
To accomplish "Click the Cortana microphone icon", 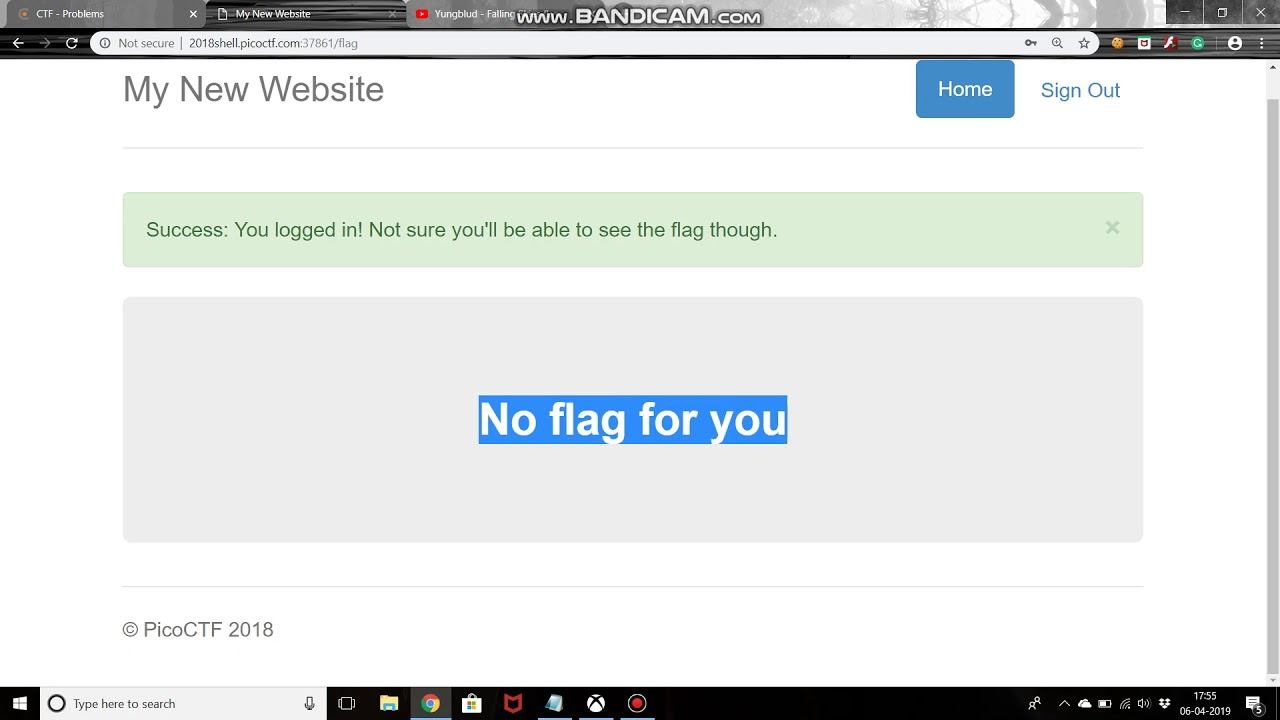I will [x=310, y=703].
